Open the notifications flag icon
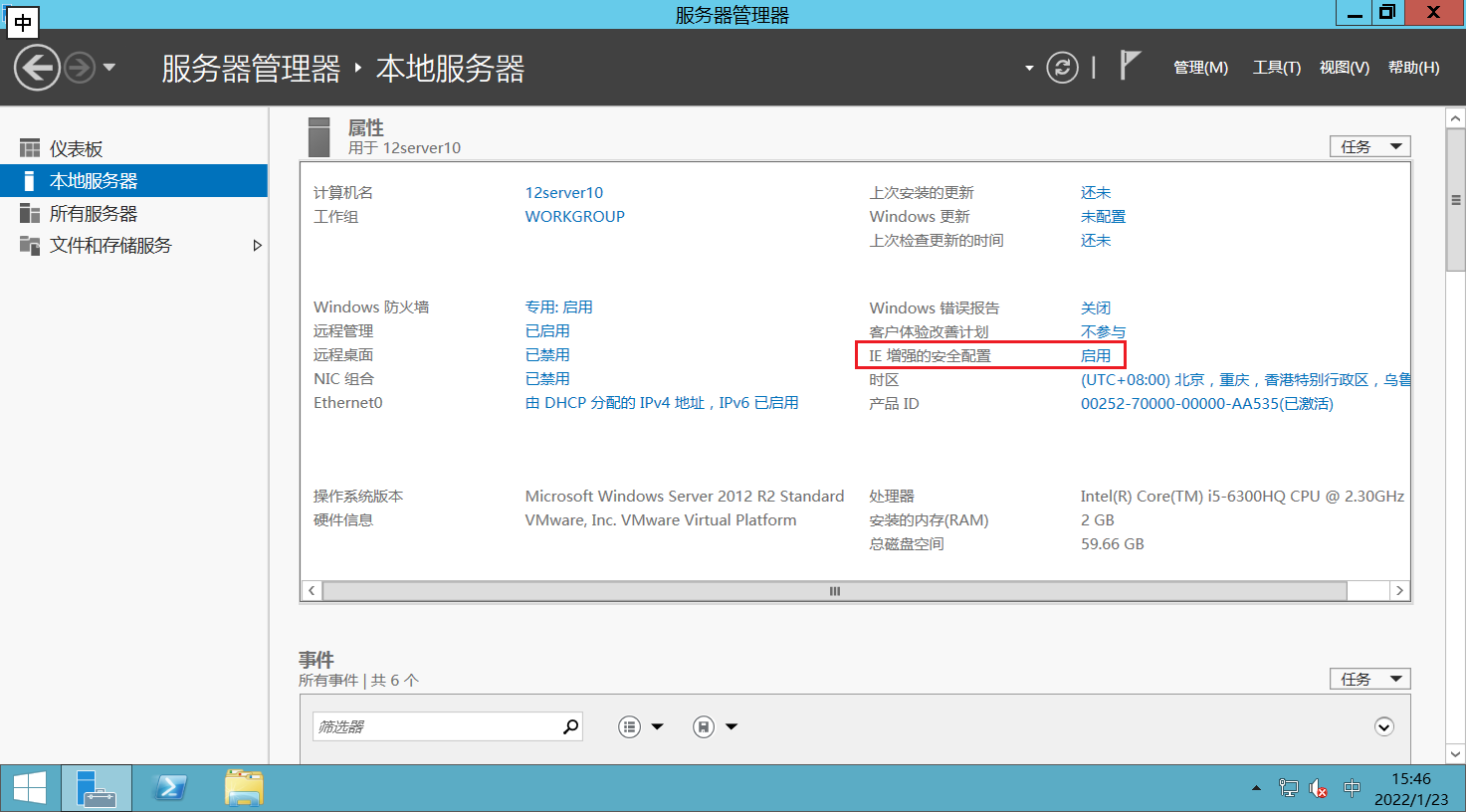The width and height of the screenshot is (1466, 812). coord(1129,66)
